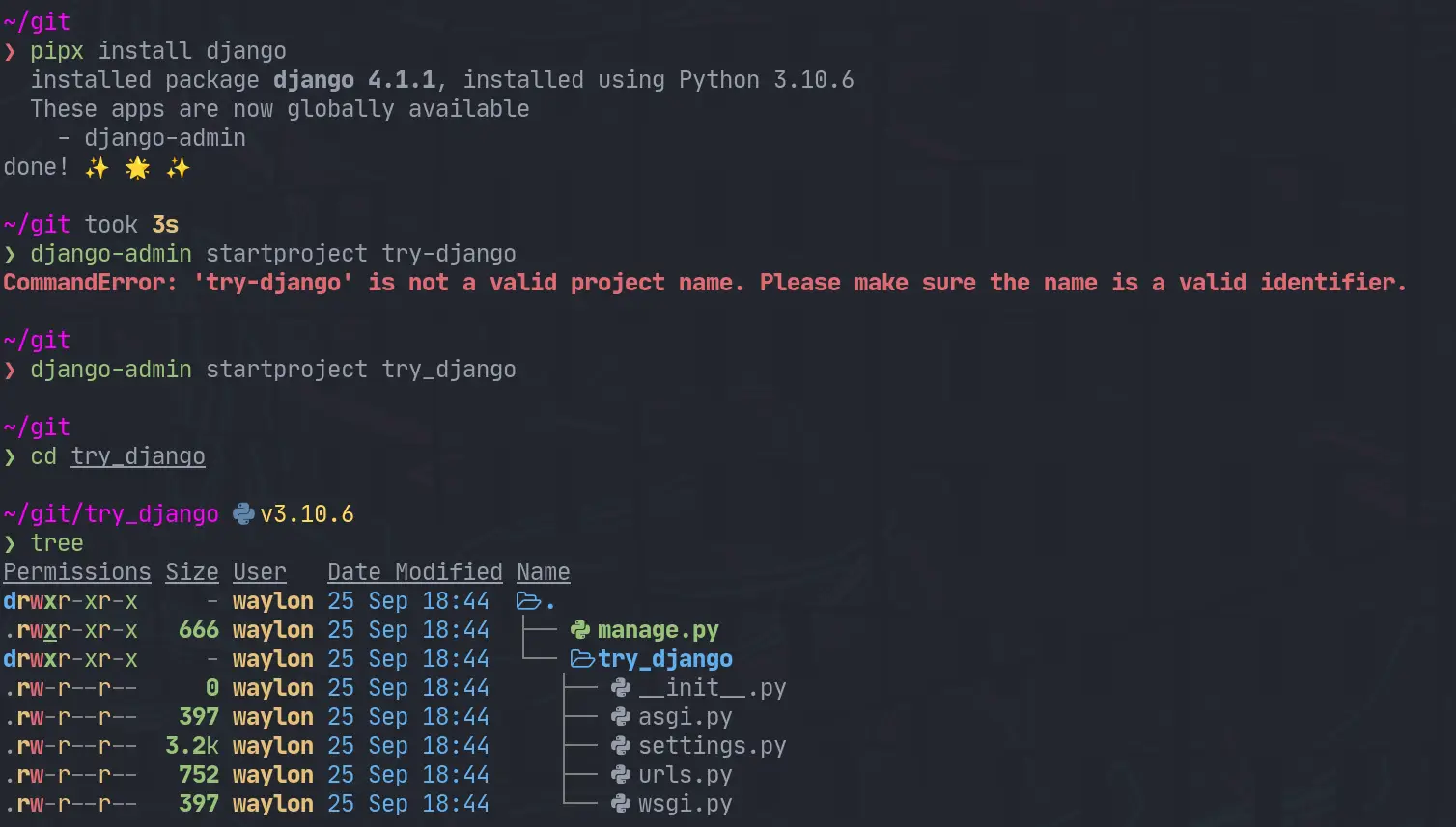
Task: Click underlined try_django in the cd command
Action: point(138,456)
